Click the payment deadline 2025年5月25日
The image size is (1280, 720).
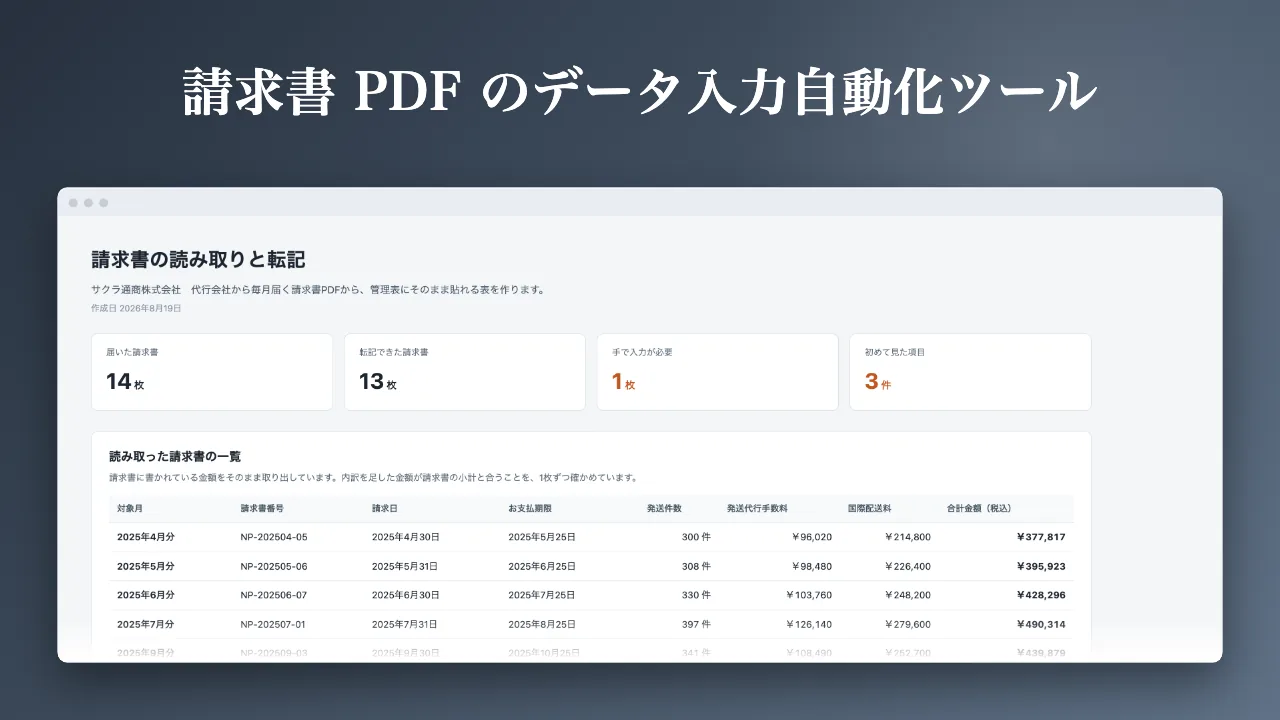point(542,537)
